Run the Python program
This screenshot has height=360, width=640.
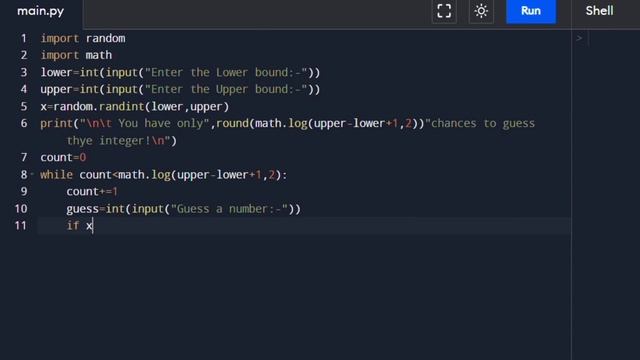coord(531,11)
